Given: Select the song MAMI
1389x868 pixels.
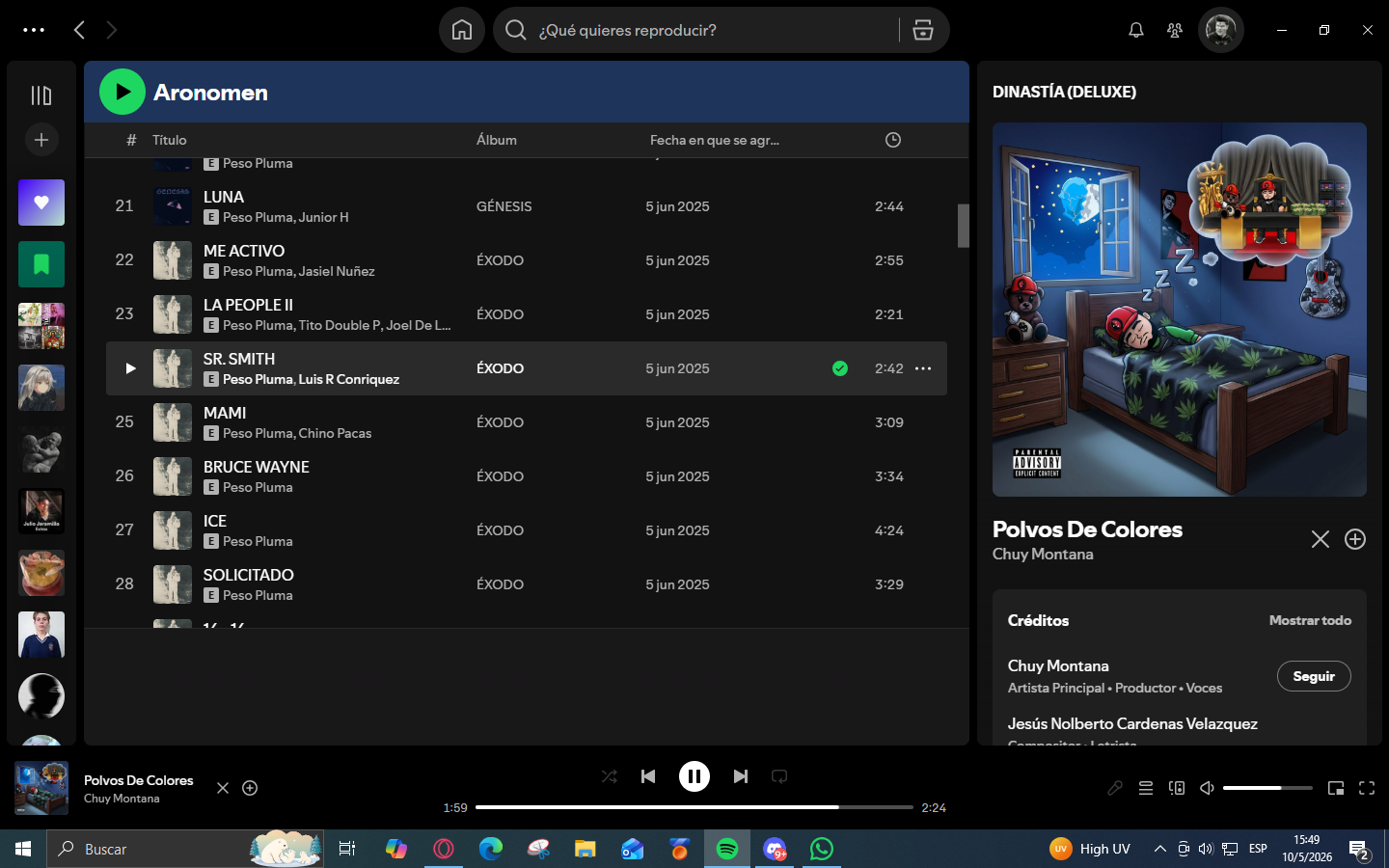Looking at the screenshot, I should point(225,413).
